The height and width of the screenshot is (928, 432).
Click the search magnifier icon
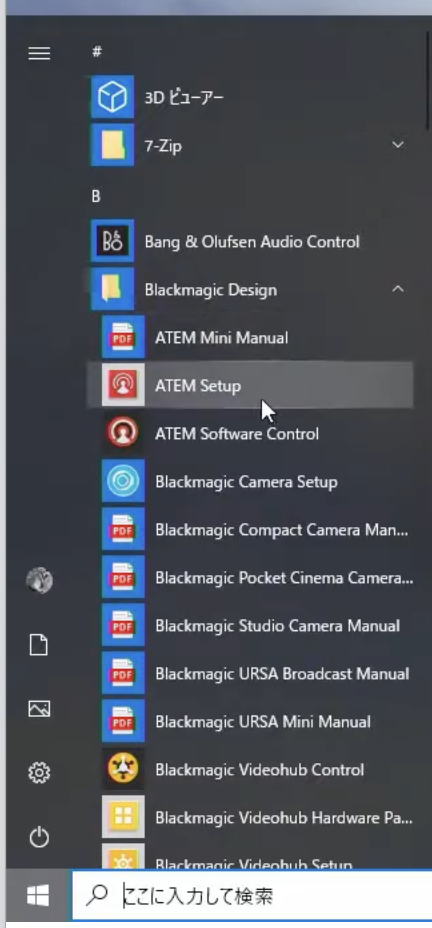(x=95, y=897)
